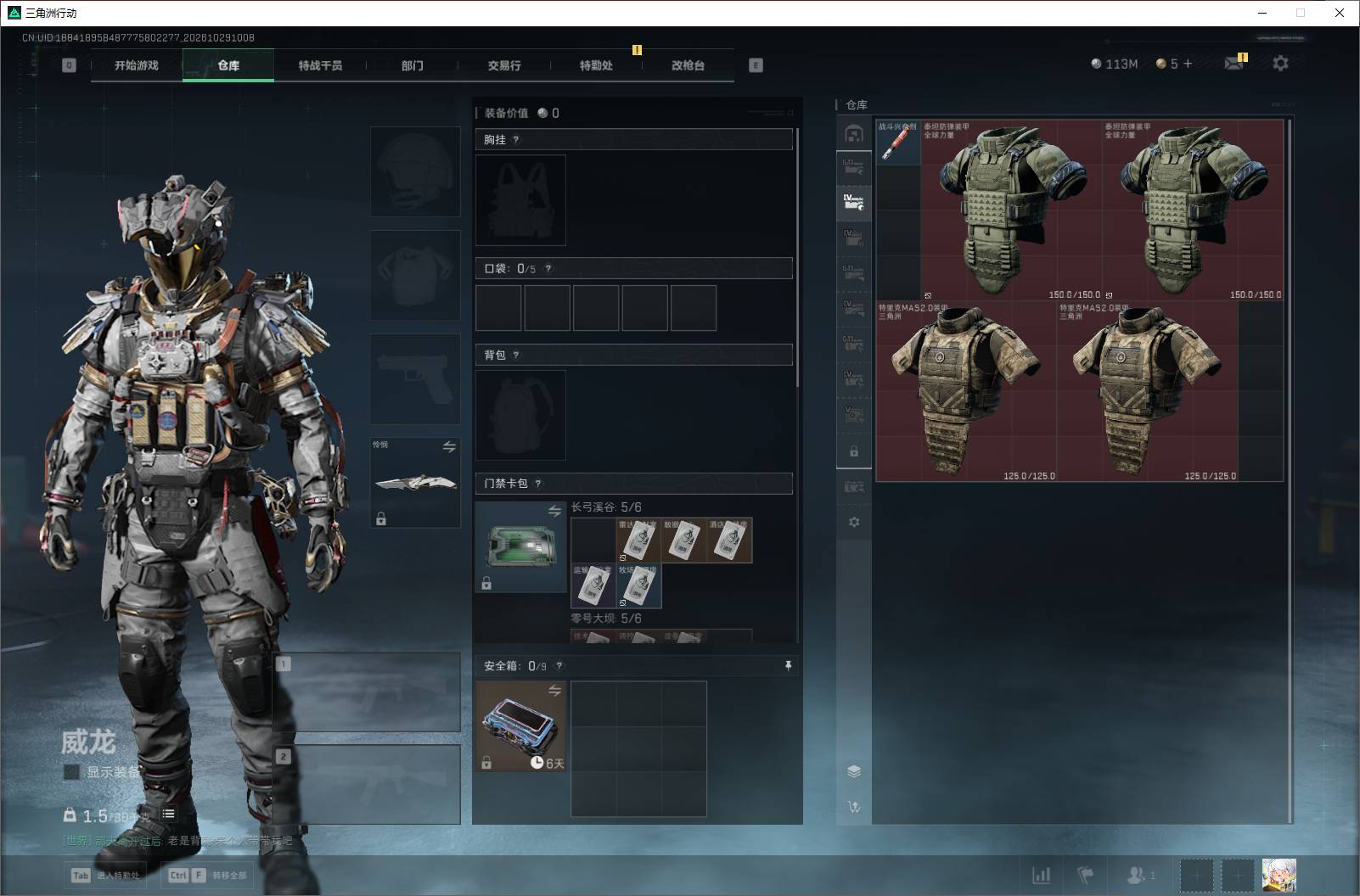The height and width of the screenshot is (896, 1360).
Task: Click the plus next to currency 5
Action: point(1187,64)
